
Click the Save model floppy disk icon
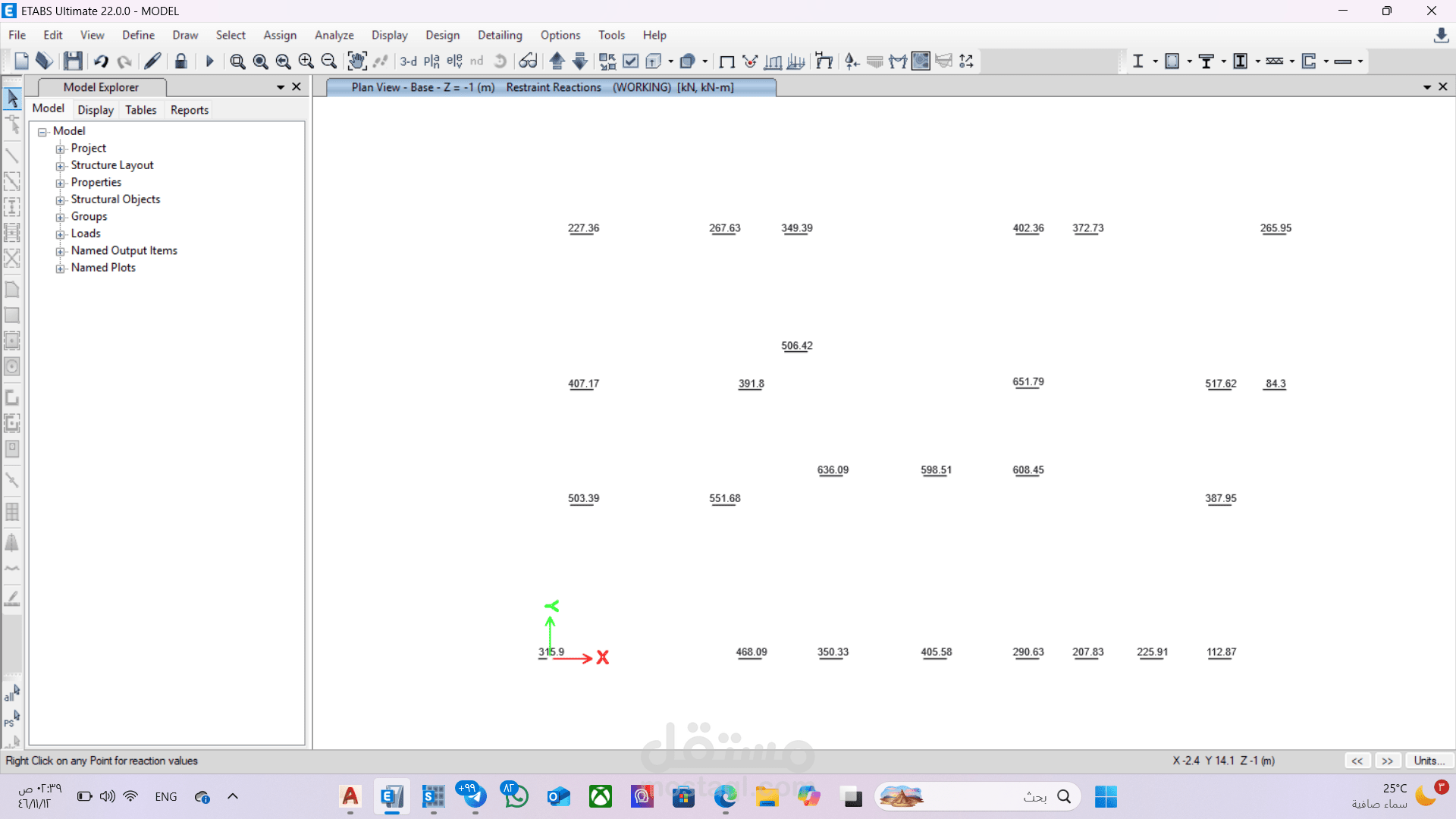[x=73, y=61]
